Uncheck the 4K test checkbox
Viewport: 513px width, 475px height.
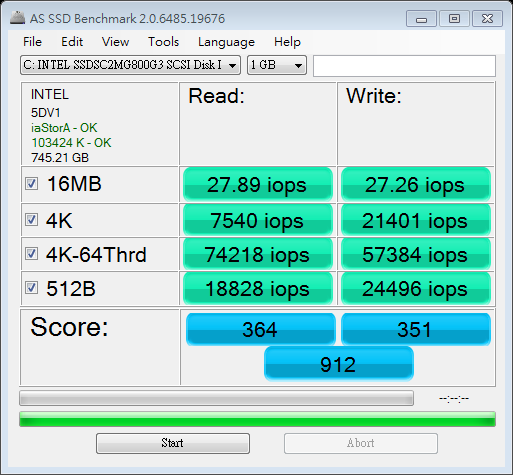(32, 220)
